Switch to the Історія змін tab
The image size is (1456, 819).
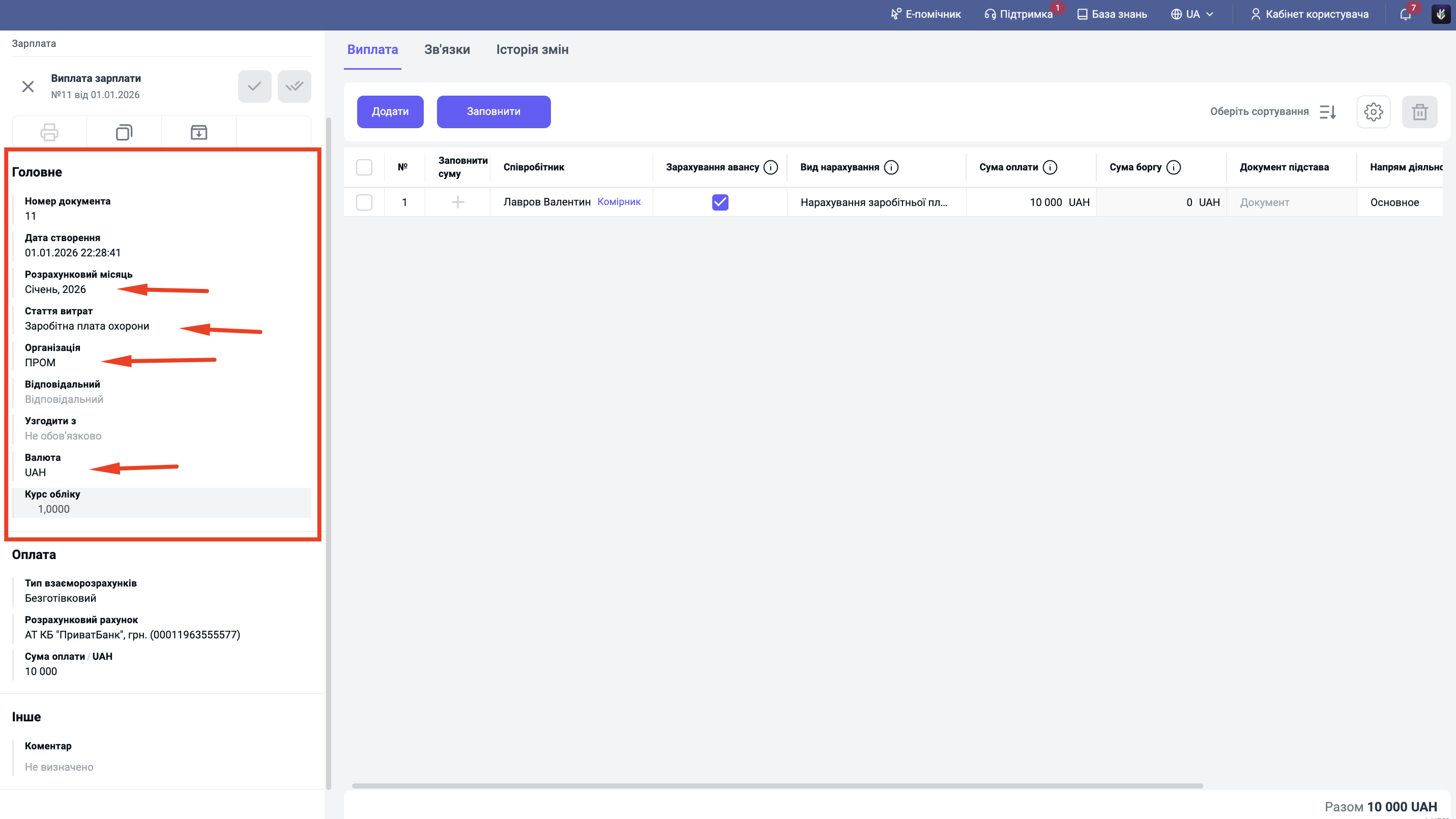coord(532,50)
